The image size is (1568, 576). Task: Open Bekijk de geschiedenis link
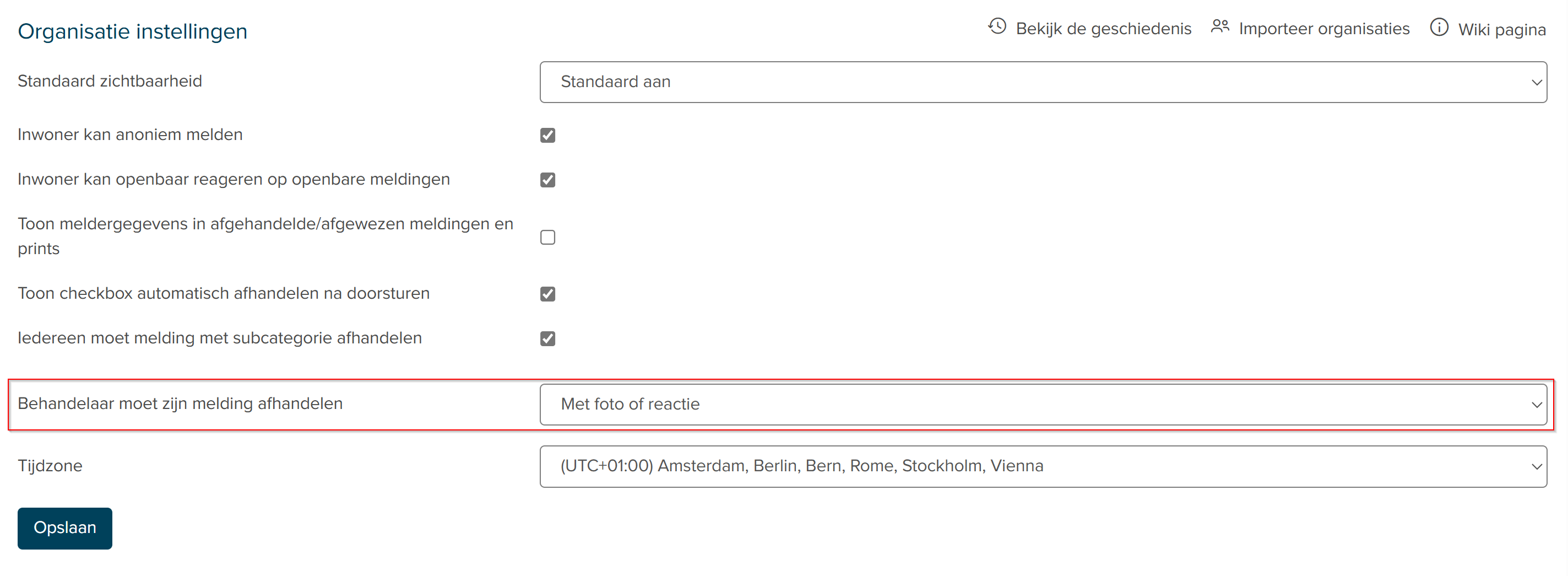coord(1103,29)
